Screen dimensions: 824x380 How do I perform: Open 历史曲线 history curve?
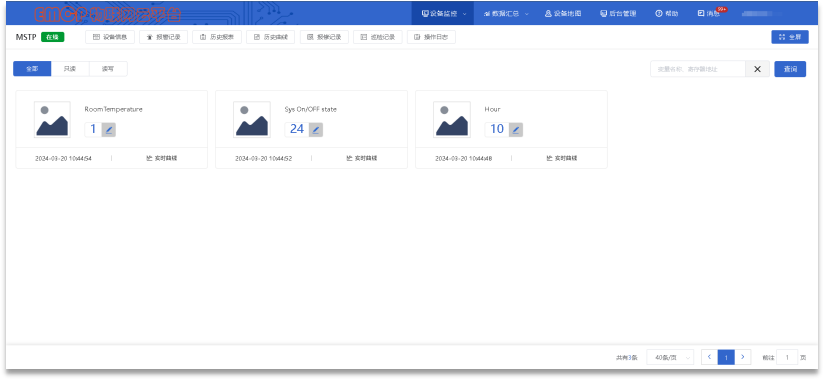coord(271,37)
